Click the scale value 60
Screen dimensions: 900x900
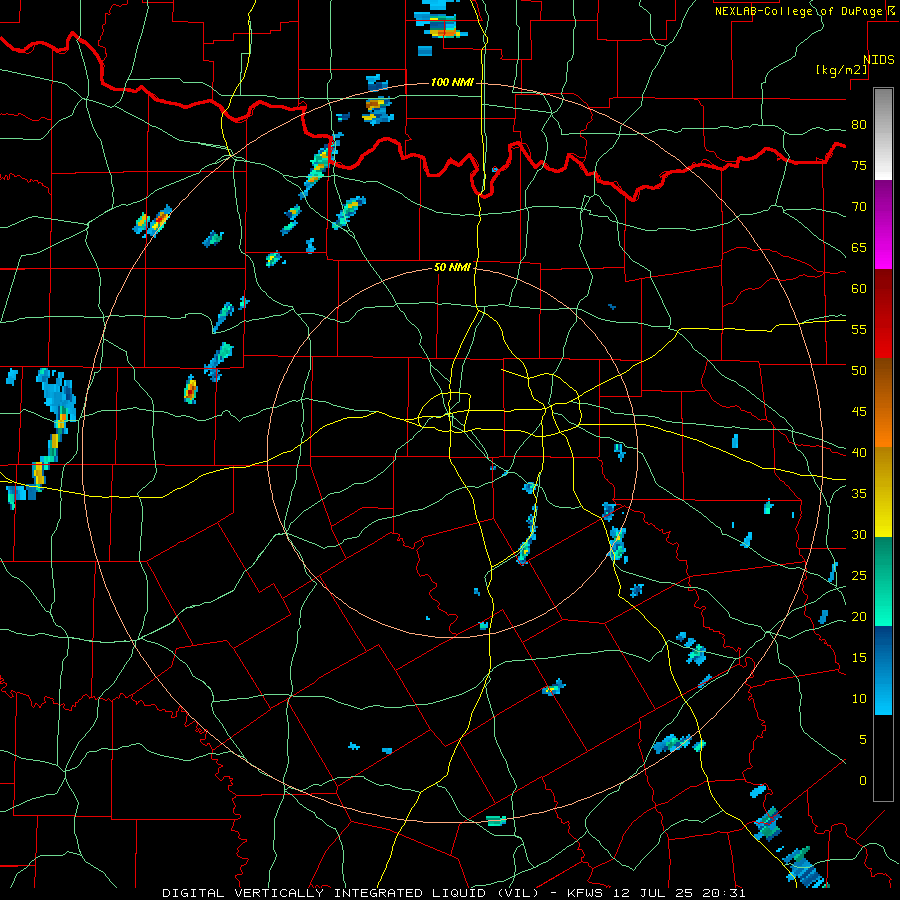[859, 288]
